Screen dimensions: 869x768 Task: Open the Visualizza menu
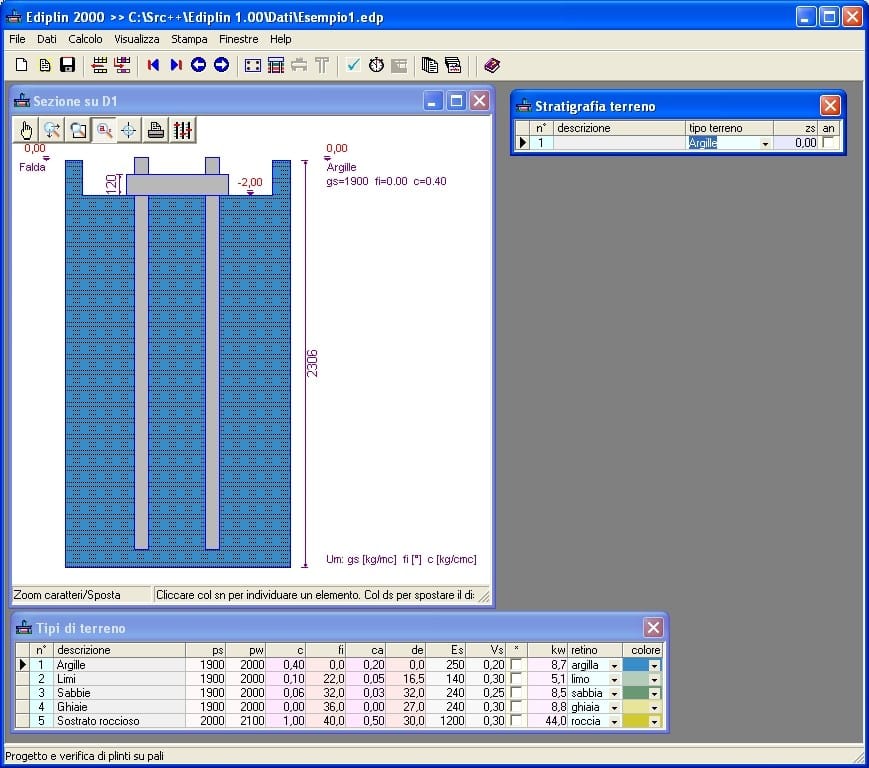pos(136,39)
